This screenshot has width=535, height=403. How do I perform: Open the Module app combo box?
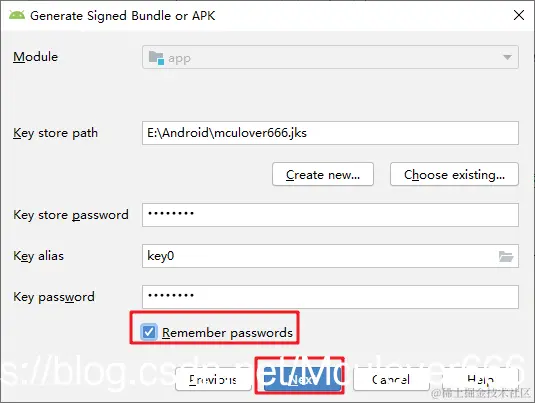330,57
